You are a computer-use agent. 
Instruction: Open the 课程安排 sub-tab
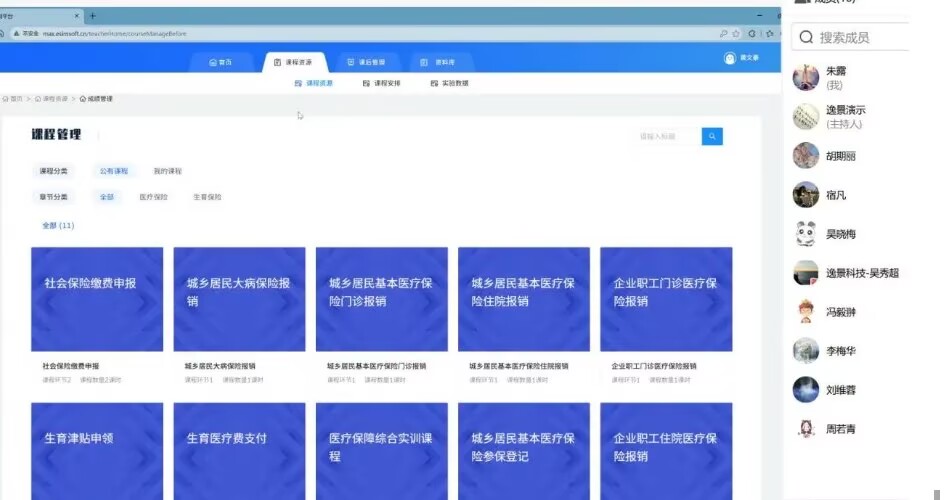click(x=381, y=83)
